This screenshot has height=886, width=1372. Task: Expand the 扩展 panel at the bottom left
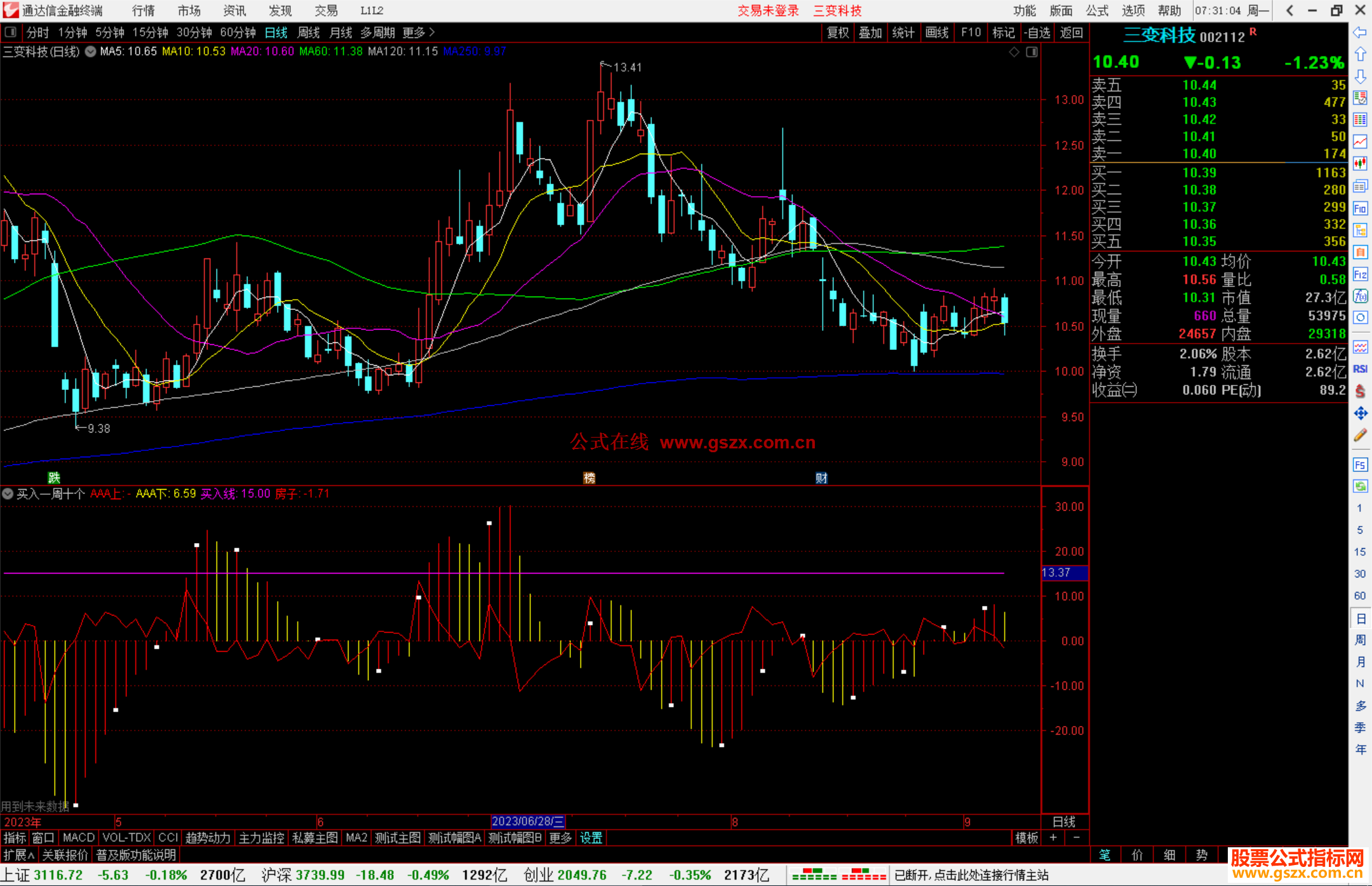pyautogui.click(x=19, y=855)
